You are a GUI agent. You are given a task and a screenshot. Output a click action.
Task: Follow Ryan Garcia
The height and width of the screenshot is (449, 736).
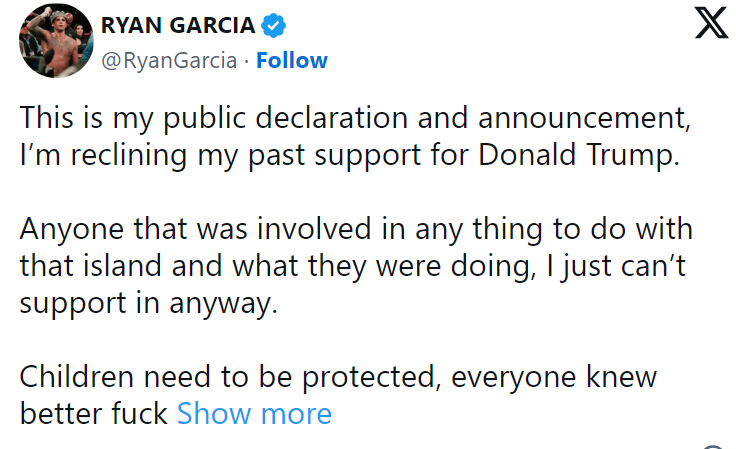coord(291,60)
